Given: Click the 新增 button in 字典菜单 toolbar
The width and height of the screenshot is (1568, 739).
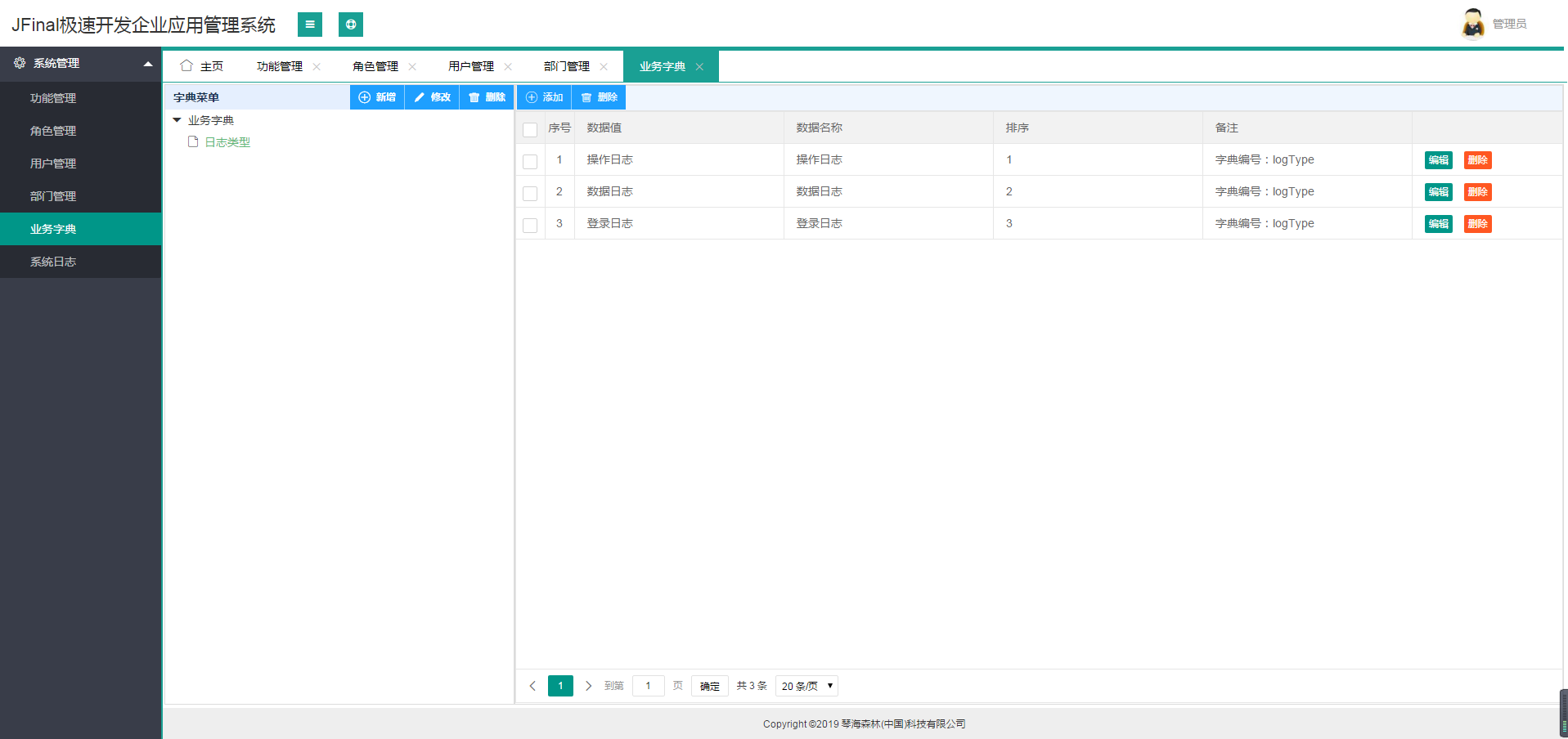Looking at the screenshot, I should pyautogui.click(x=377, y=97).
